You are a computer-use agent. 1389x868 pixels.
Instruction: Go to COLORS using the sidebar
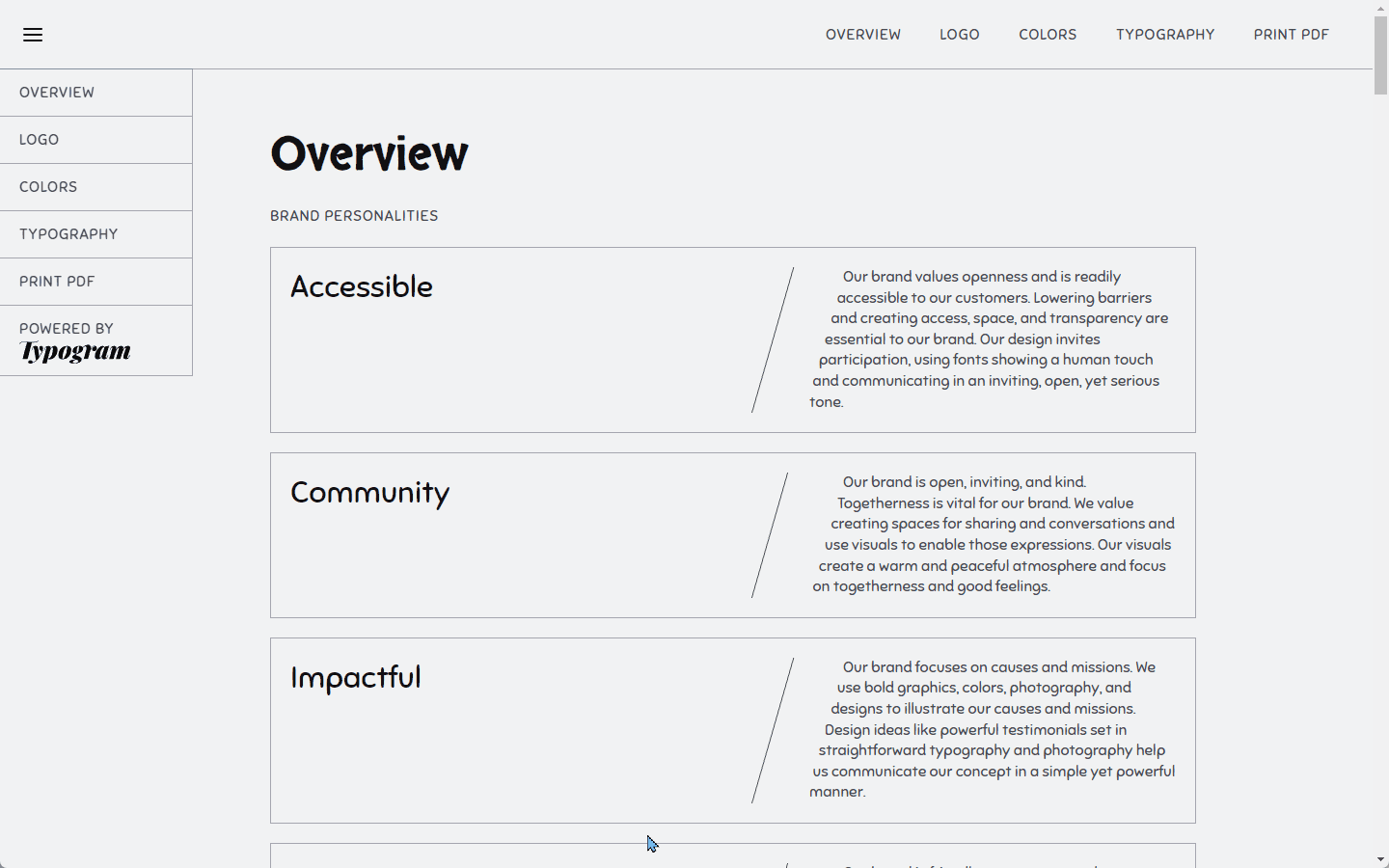point(48,186)
